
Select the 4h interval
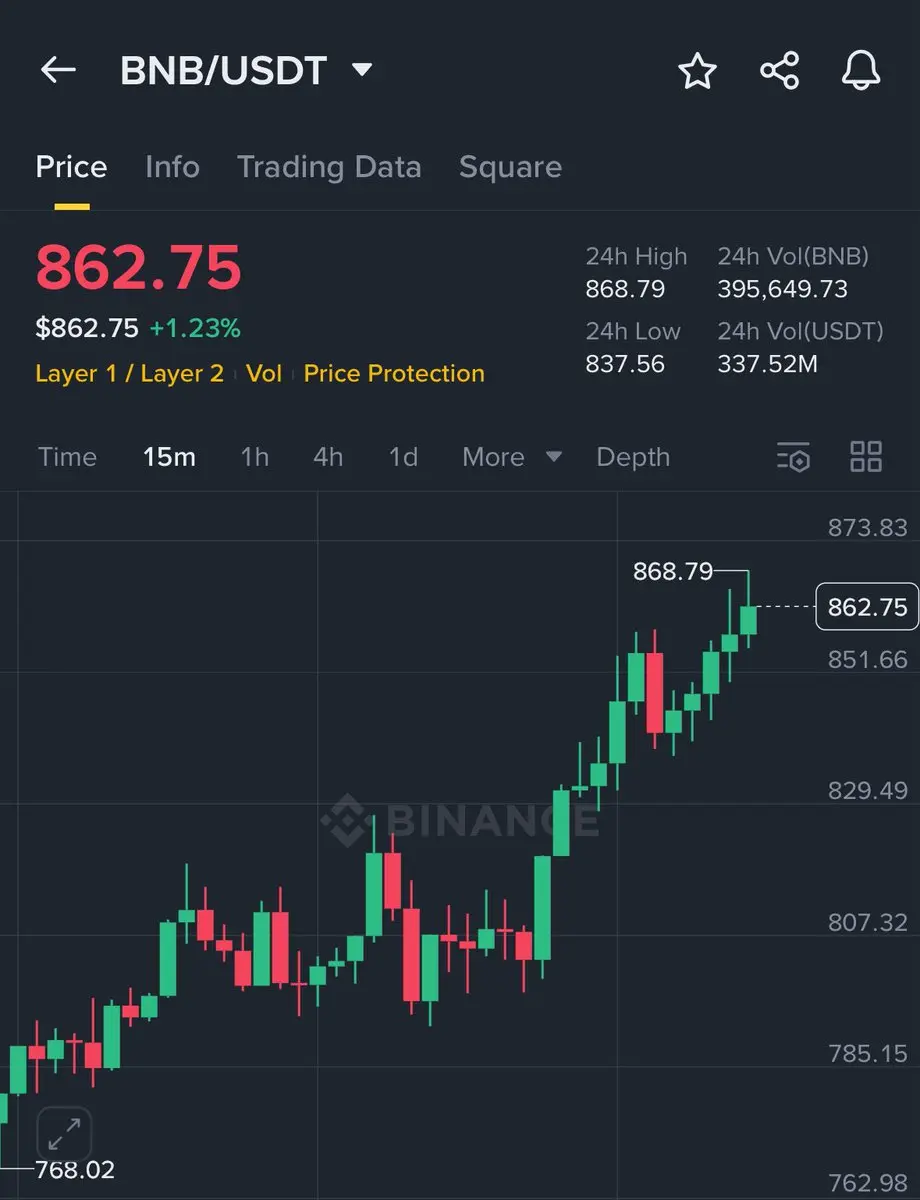[x=328, y=457]
